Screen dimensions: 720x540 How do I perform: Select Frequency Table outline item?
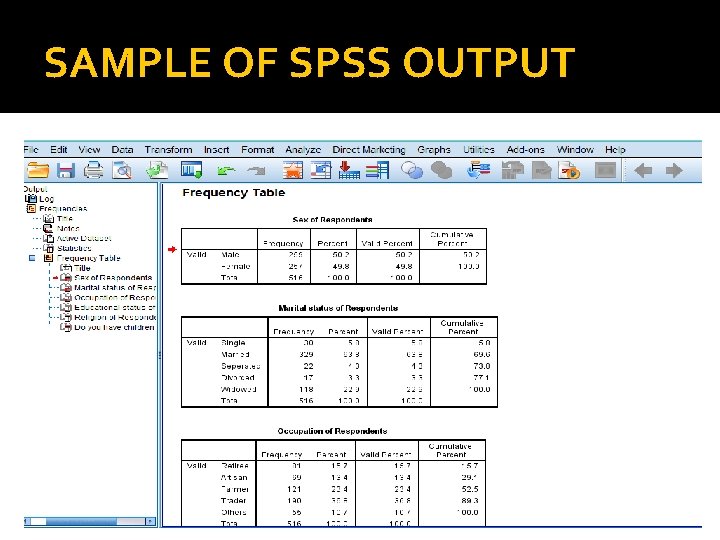pos(88,258)
